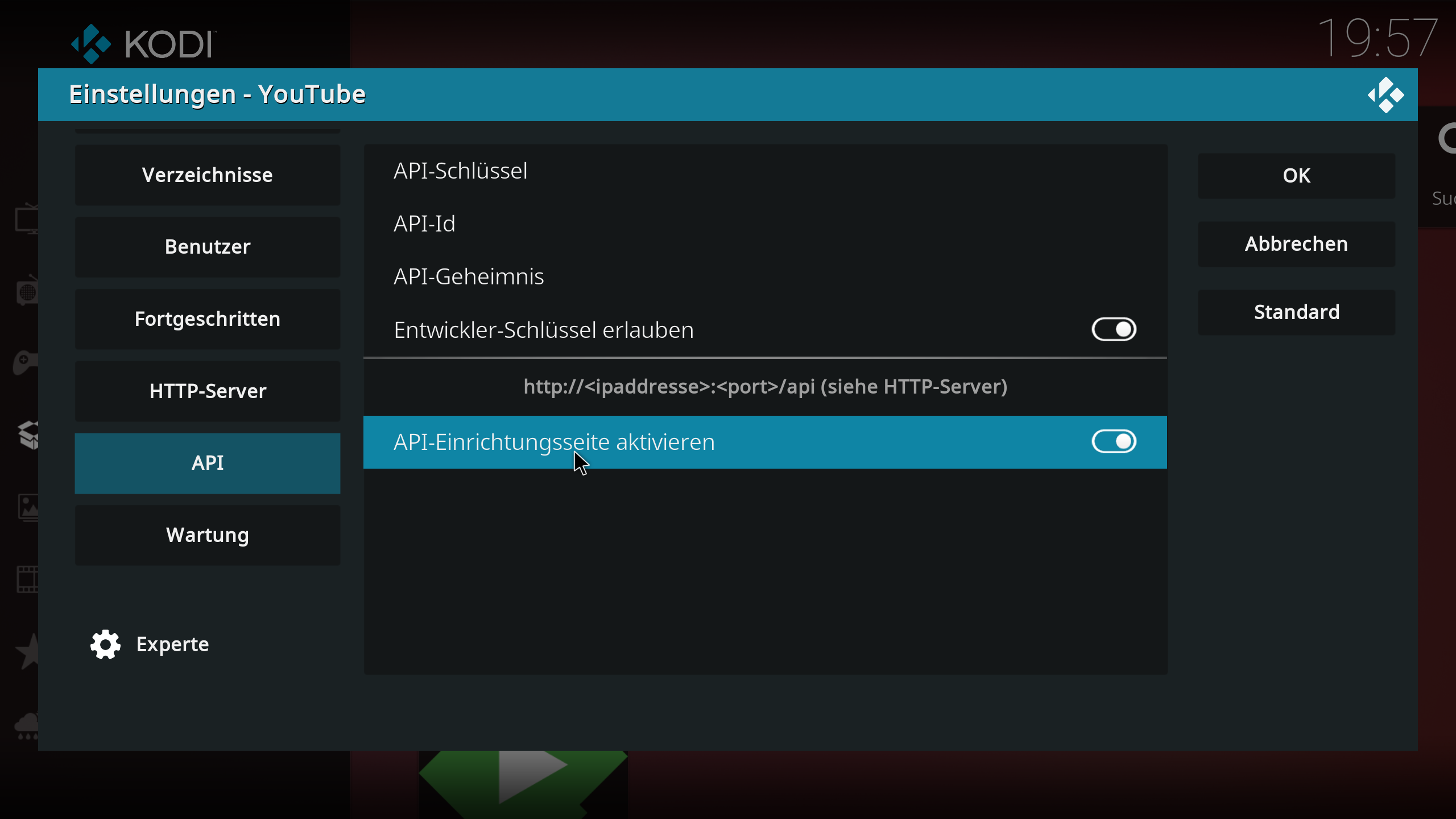Edit the API-Geheimnis field
Viewport: 1456px width, 819px height.
pyautogui.click(x=765, y=276)
